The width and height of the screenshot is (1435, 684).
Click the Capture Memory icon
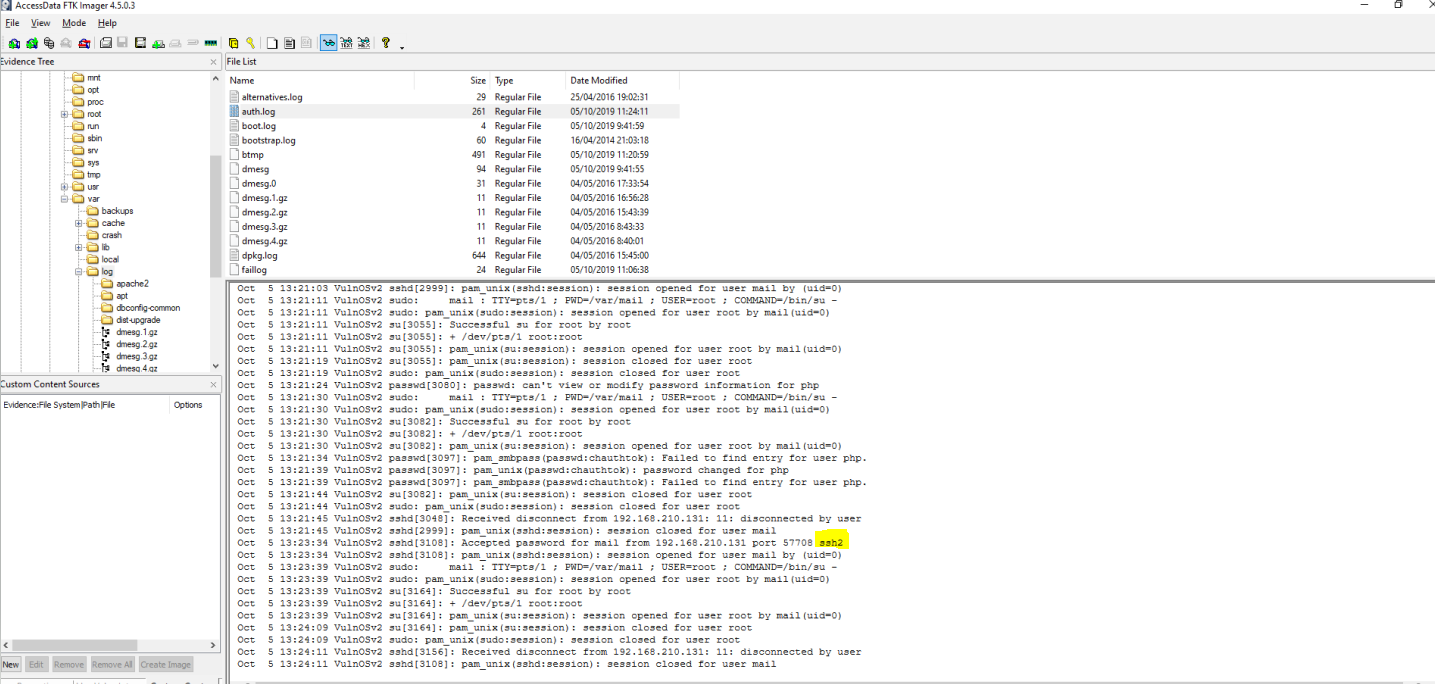click(x=211, y=43)
